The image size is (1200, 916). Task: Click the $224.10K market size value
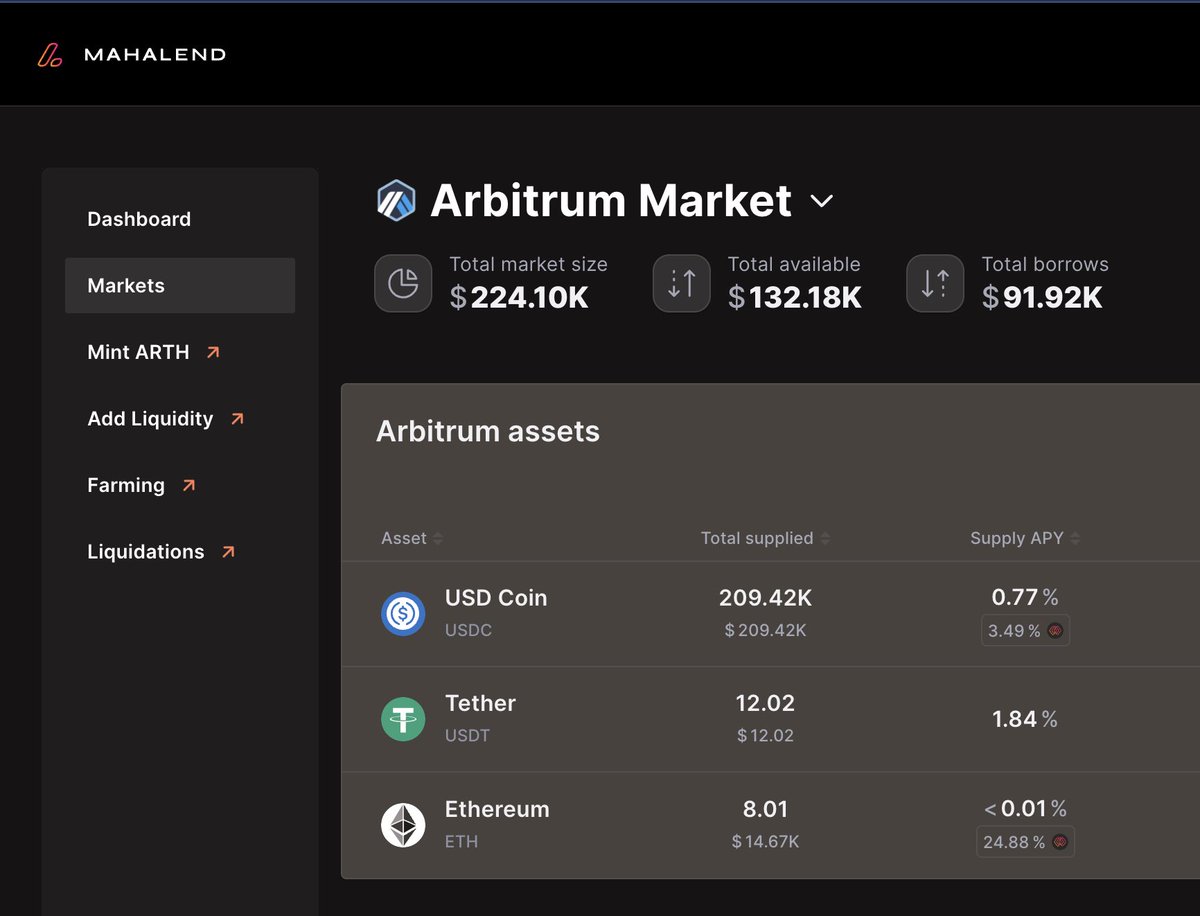tap(519, 297)
